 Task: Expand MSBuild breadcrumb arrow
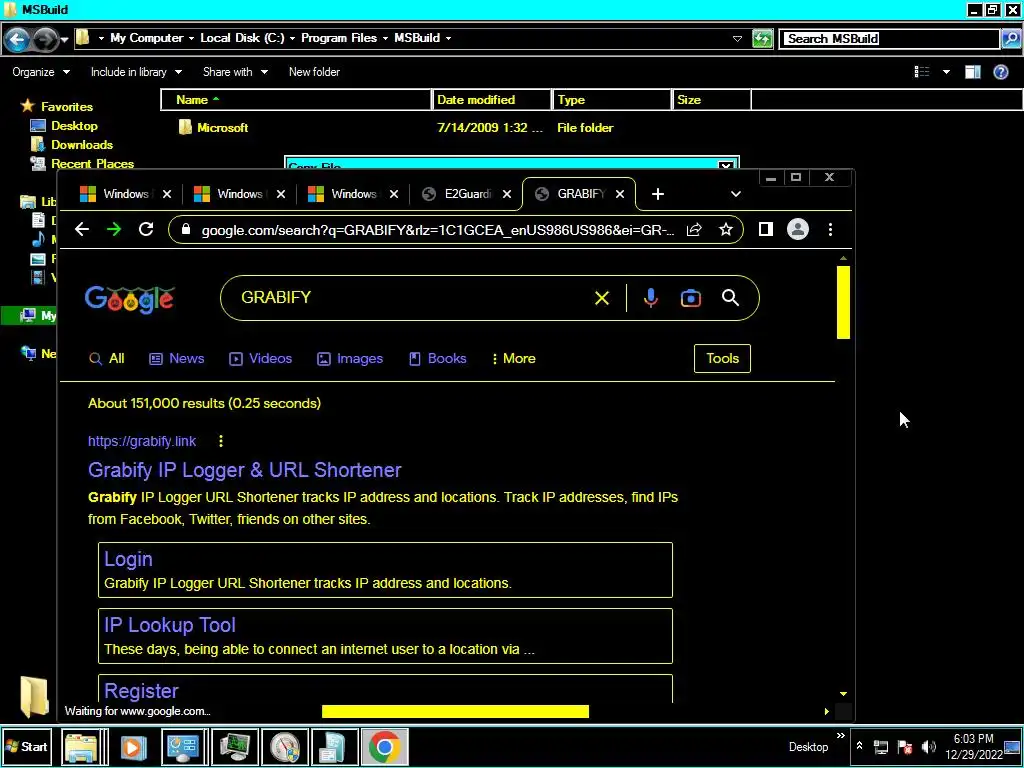(x=448, y=39)
